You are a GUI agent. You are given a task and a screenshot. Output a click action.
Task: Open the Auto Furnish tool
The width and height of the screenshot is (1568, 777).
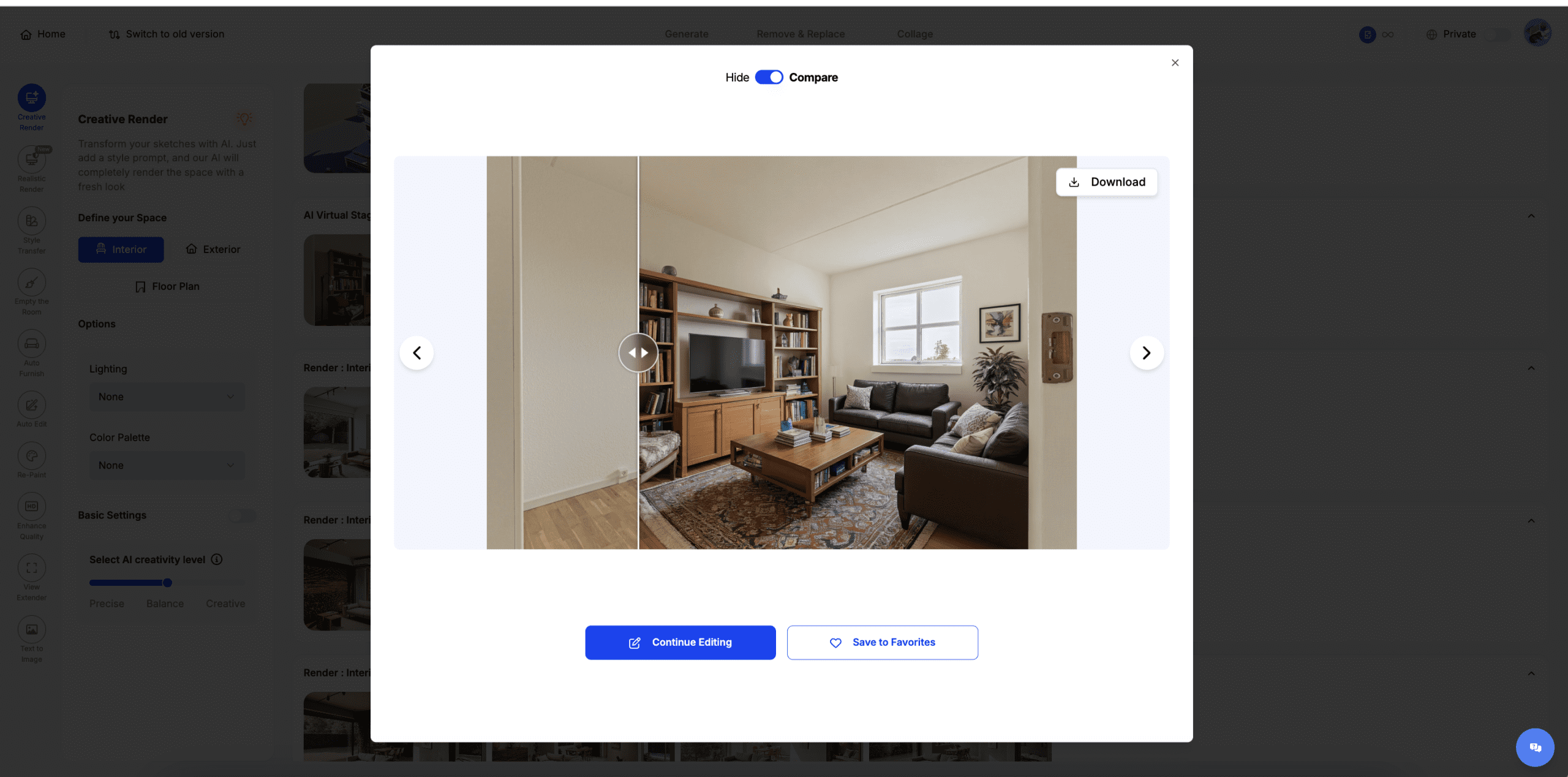[31, 344]
